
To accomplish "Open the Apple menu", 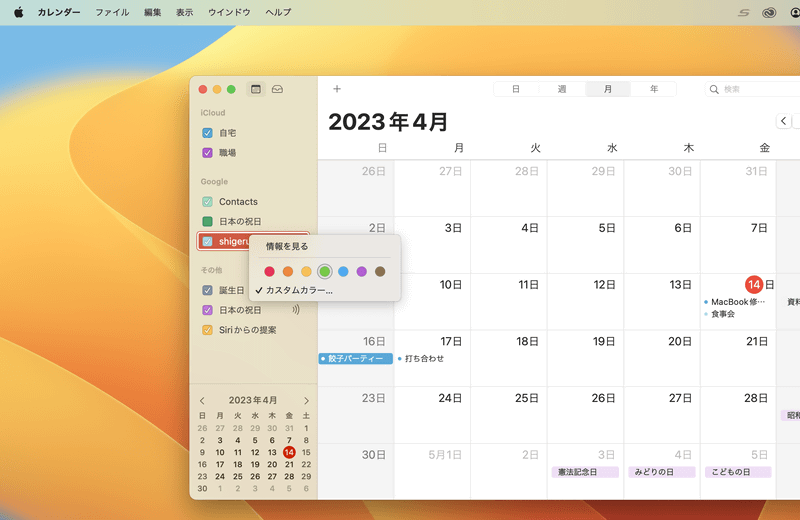I will click(x=18, y=12).
